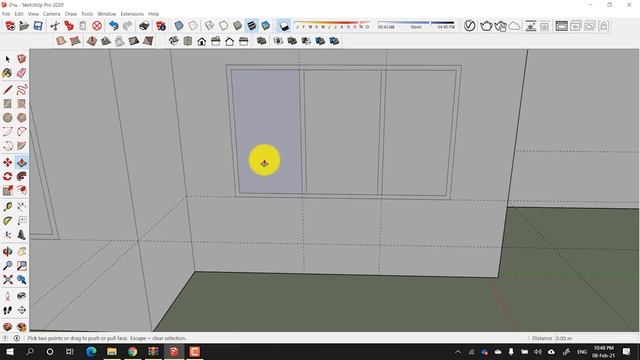The width and height of the screenshot is (640, 360).
Task: Open the Help menu
Action: click(x=153, y=14)
